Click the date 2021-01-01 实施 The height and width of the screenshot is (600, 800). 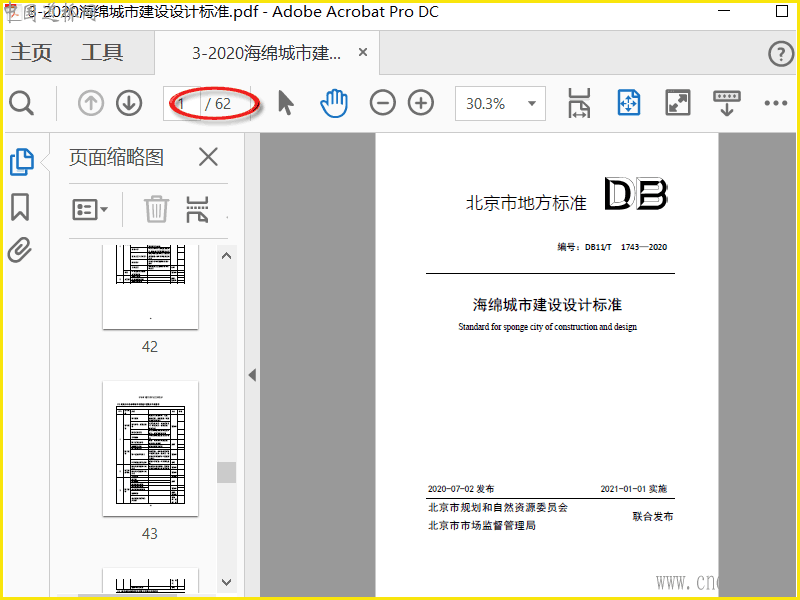634,489
